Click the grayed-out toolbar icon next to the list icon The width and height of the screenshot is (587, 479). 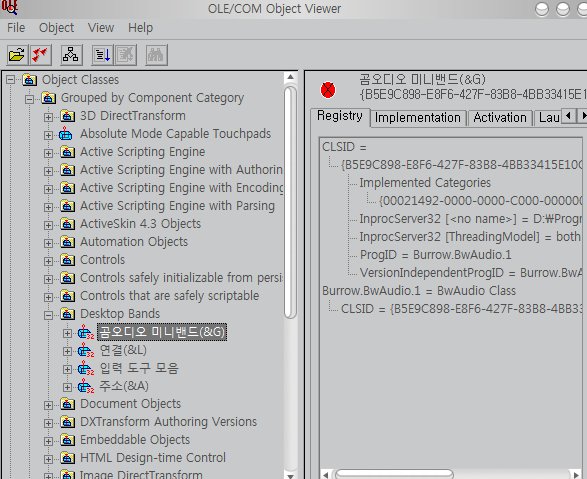pyautogui.click(x=125, y=55)
